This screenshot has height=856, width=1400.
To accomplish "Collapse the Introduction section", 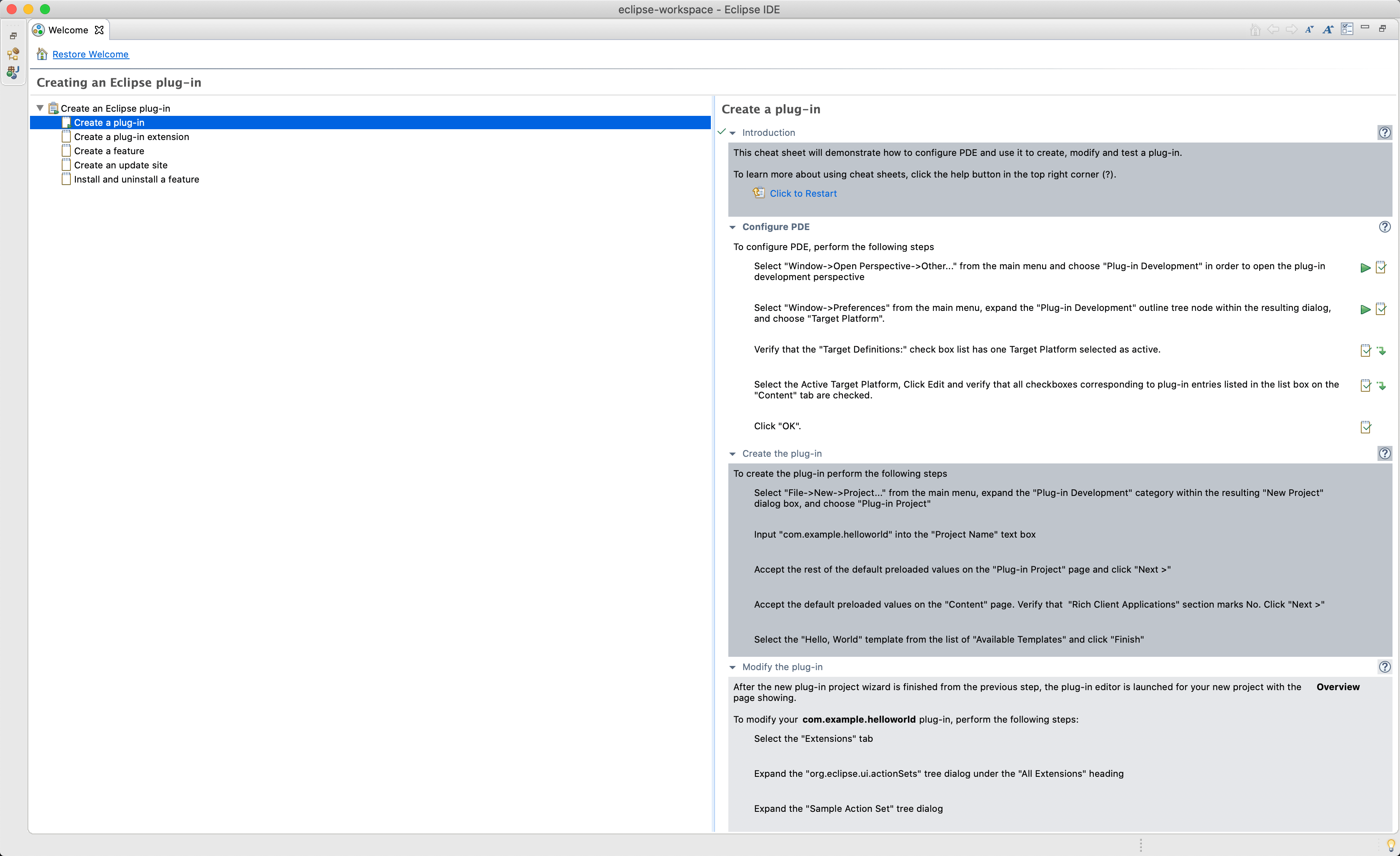I will click(732, 133).
